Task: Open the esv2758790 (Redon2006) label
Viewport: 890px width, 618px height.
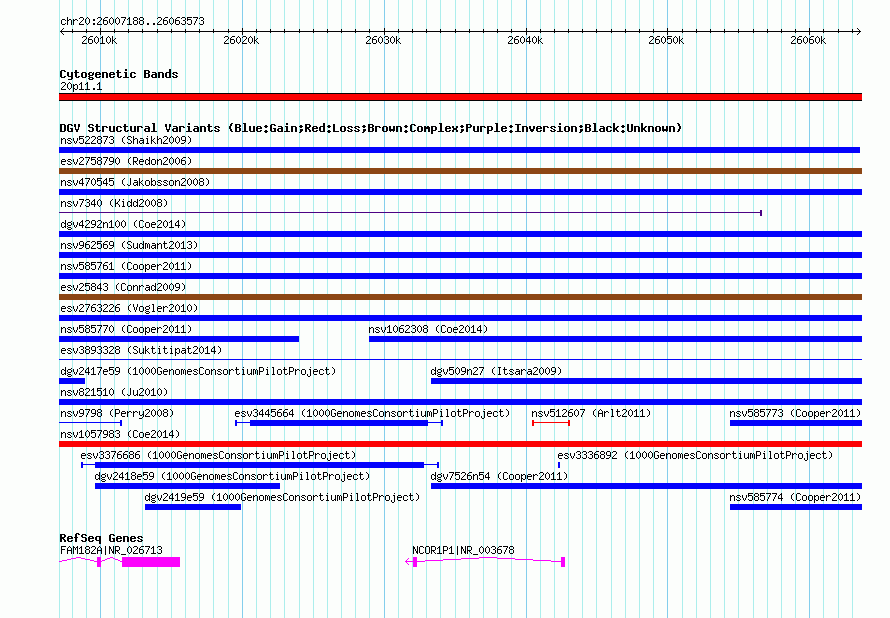Action: 126,161
